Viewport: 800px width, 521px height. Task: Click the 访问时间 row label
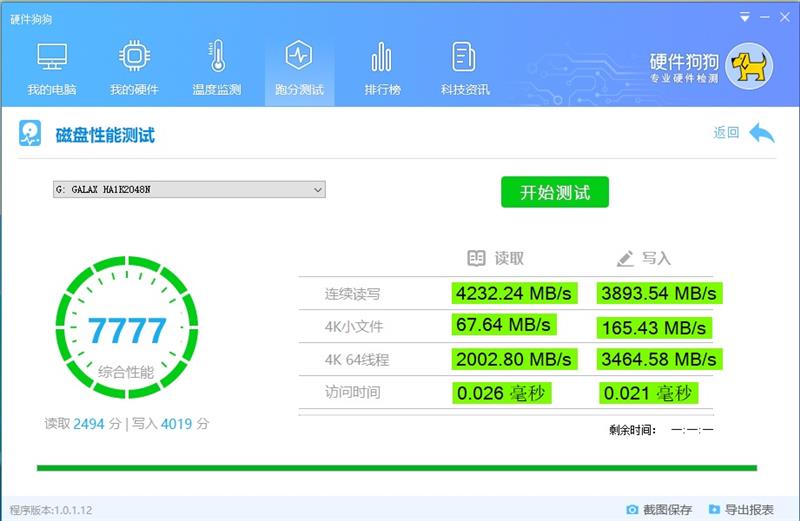pyautogui.click(x=353, y=392)
